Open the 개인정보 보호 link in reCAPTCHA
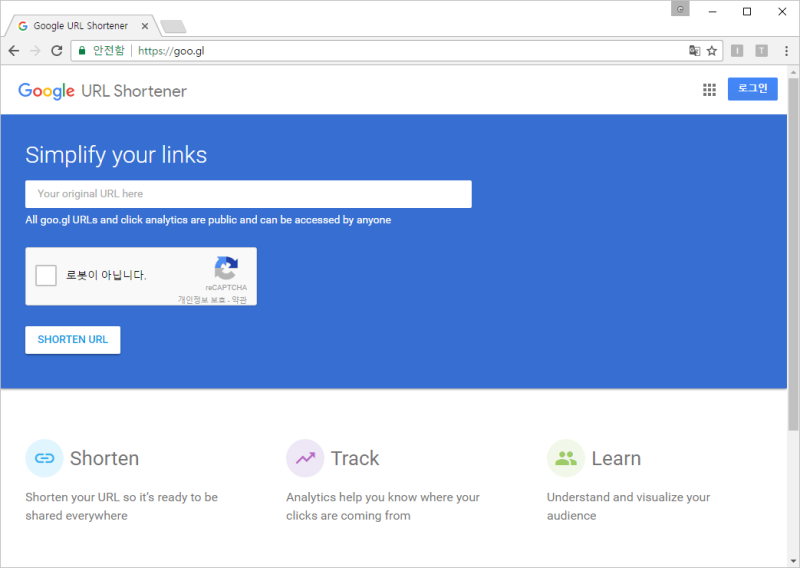 pyautogui.click(x=202, y=300)
